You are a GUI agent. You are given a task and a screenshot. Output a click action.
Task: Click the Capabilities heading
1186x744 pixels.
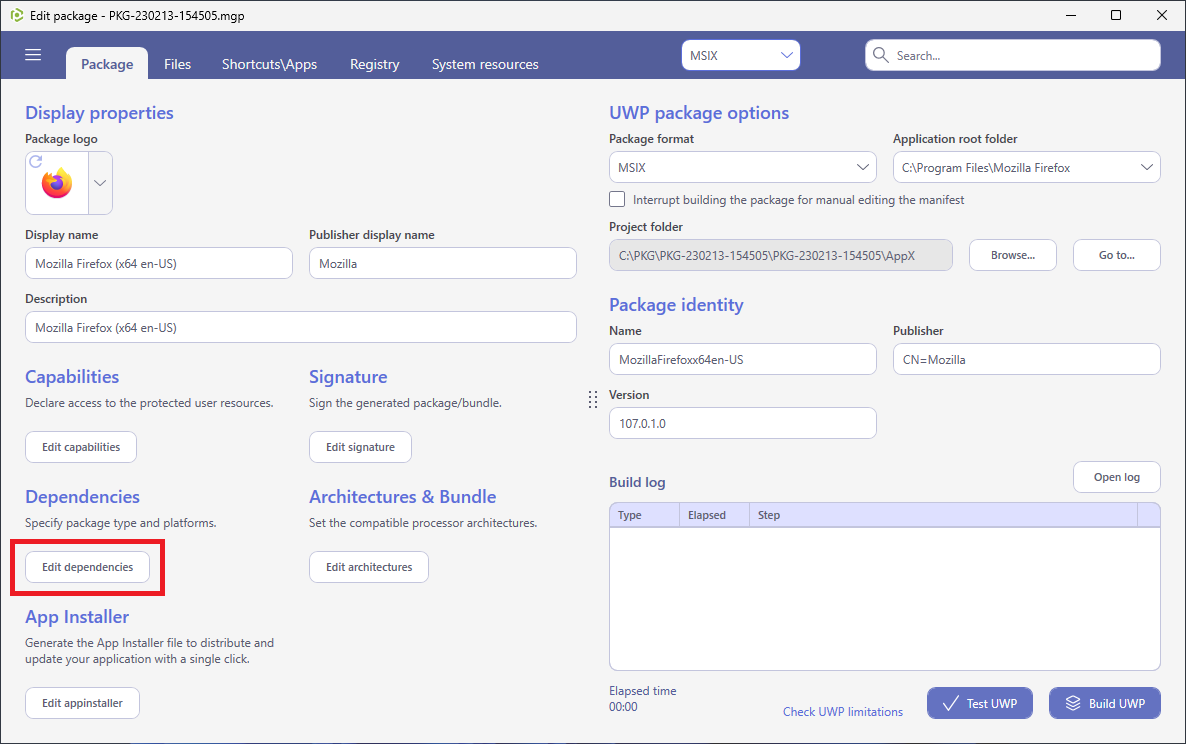pos(72,377)
